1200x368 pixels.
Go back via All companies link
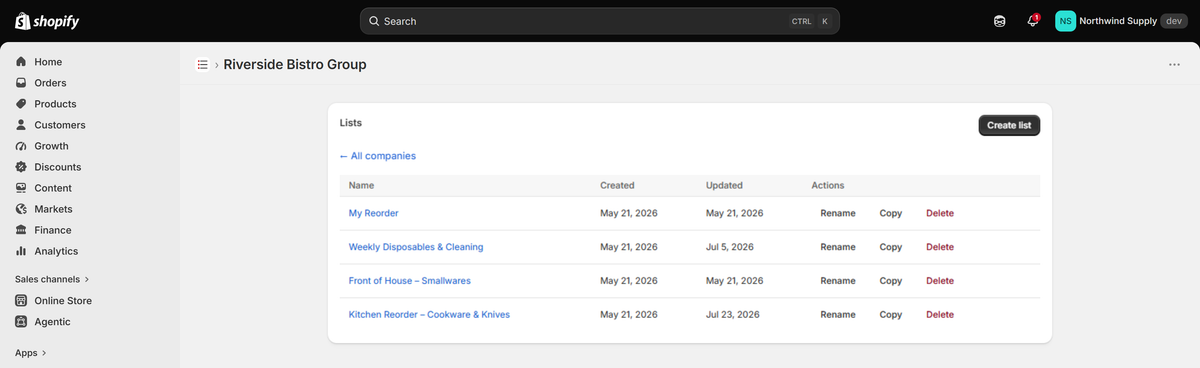coord(378,156)
